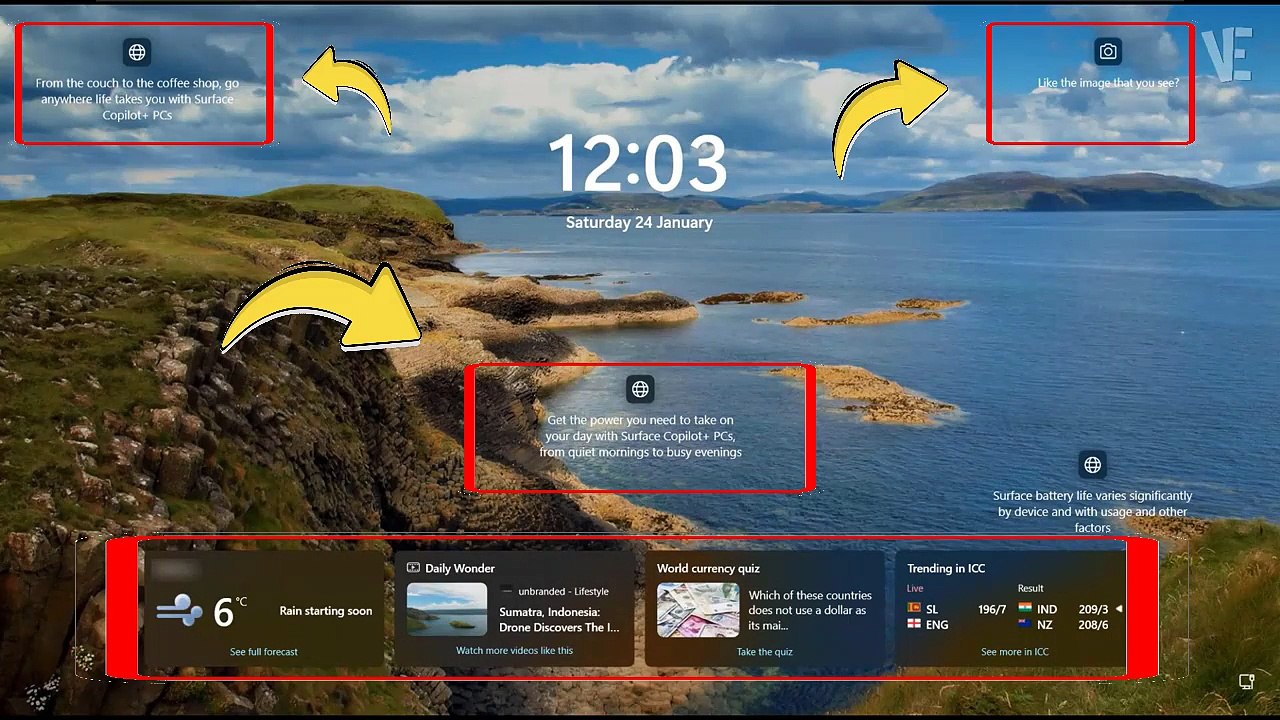1280x720 pixels.
Task: Click the globe icon above 'Get the power' text
Action: pos(640,389)
